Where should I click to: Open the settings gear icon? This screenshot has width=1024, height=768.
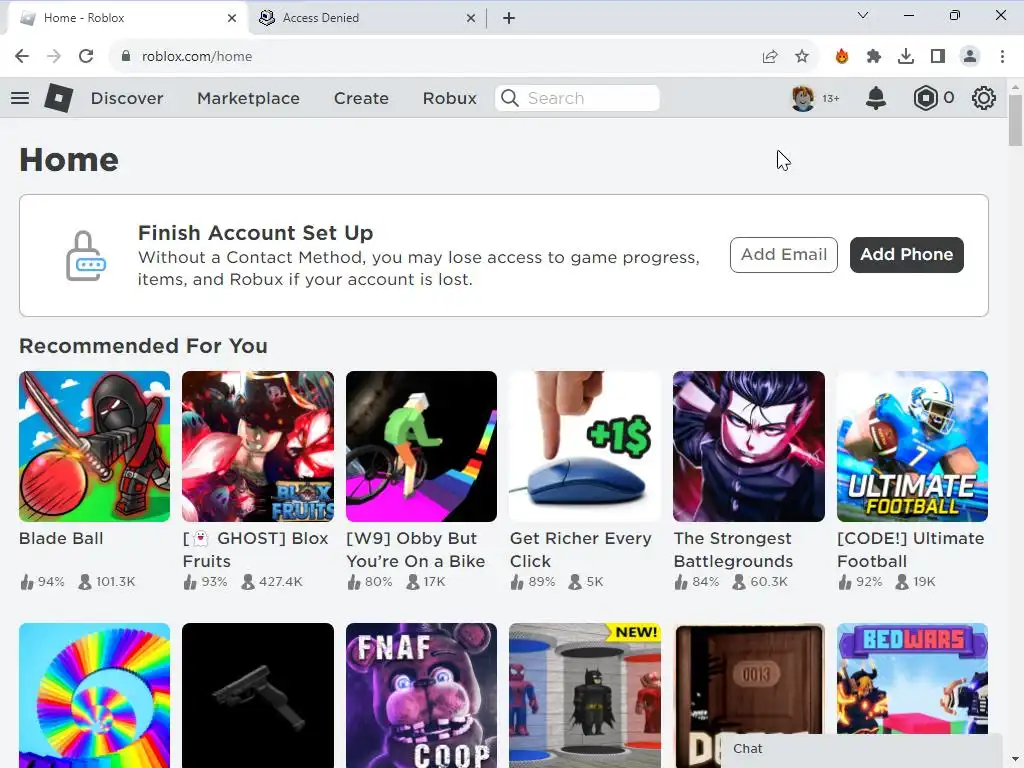(x=984, y=98)
